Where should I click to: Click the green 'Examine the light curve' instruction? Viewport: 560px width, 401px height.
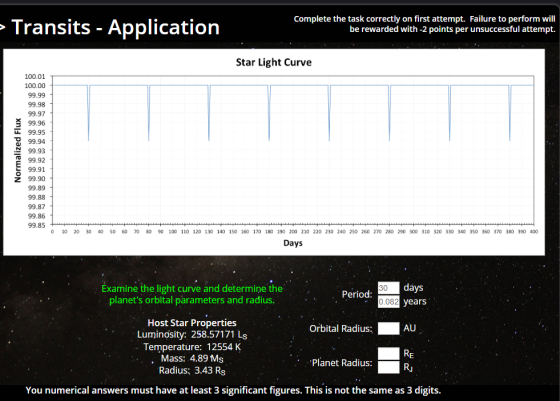click(x=192, y=294)
